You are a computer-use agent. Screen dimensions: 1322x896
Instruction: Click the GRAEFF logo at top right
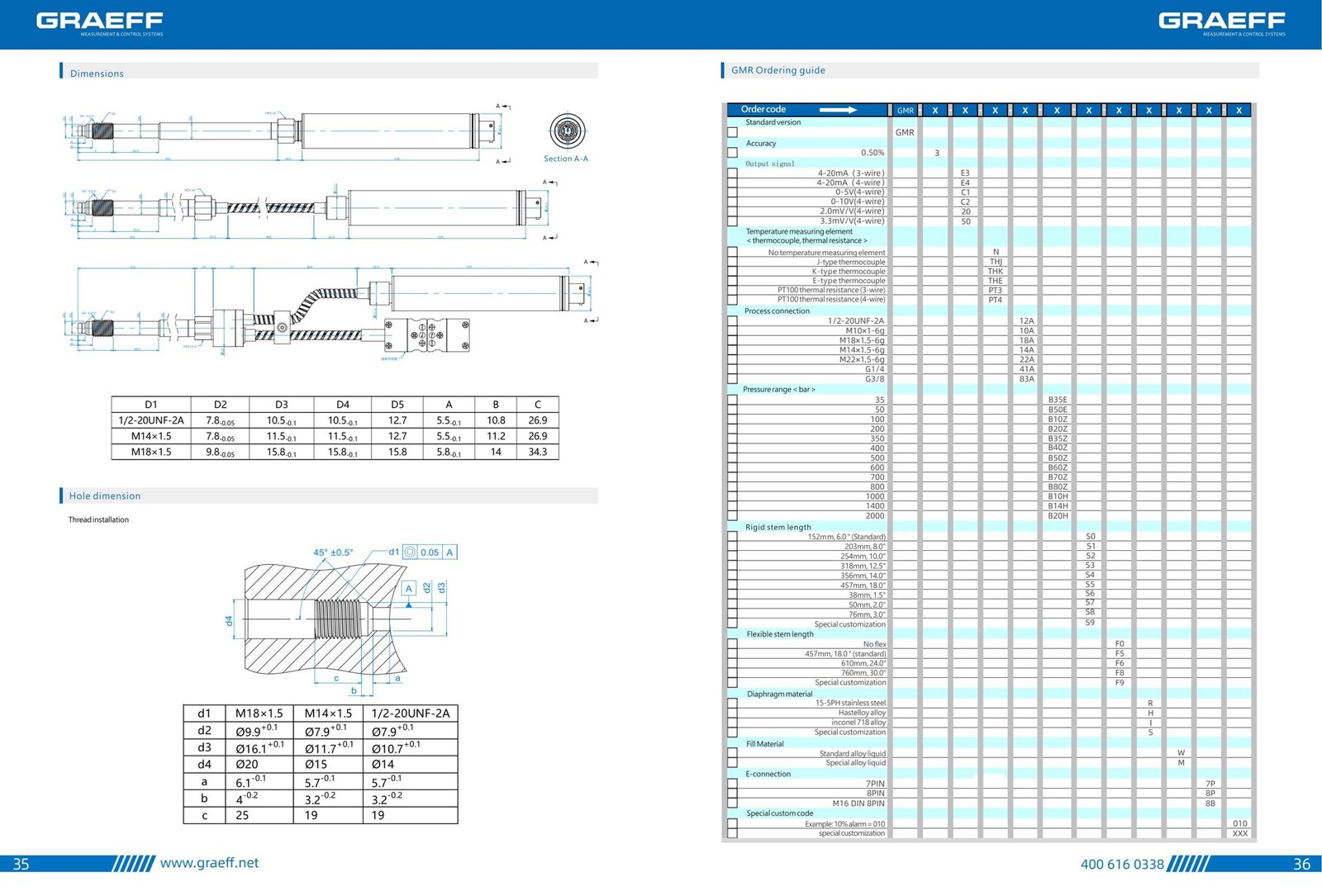pos(1221,22)
